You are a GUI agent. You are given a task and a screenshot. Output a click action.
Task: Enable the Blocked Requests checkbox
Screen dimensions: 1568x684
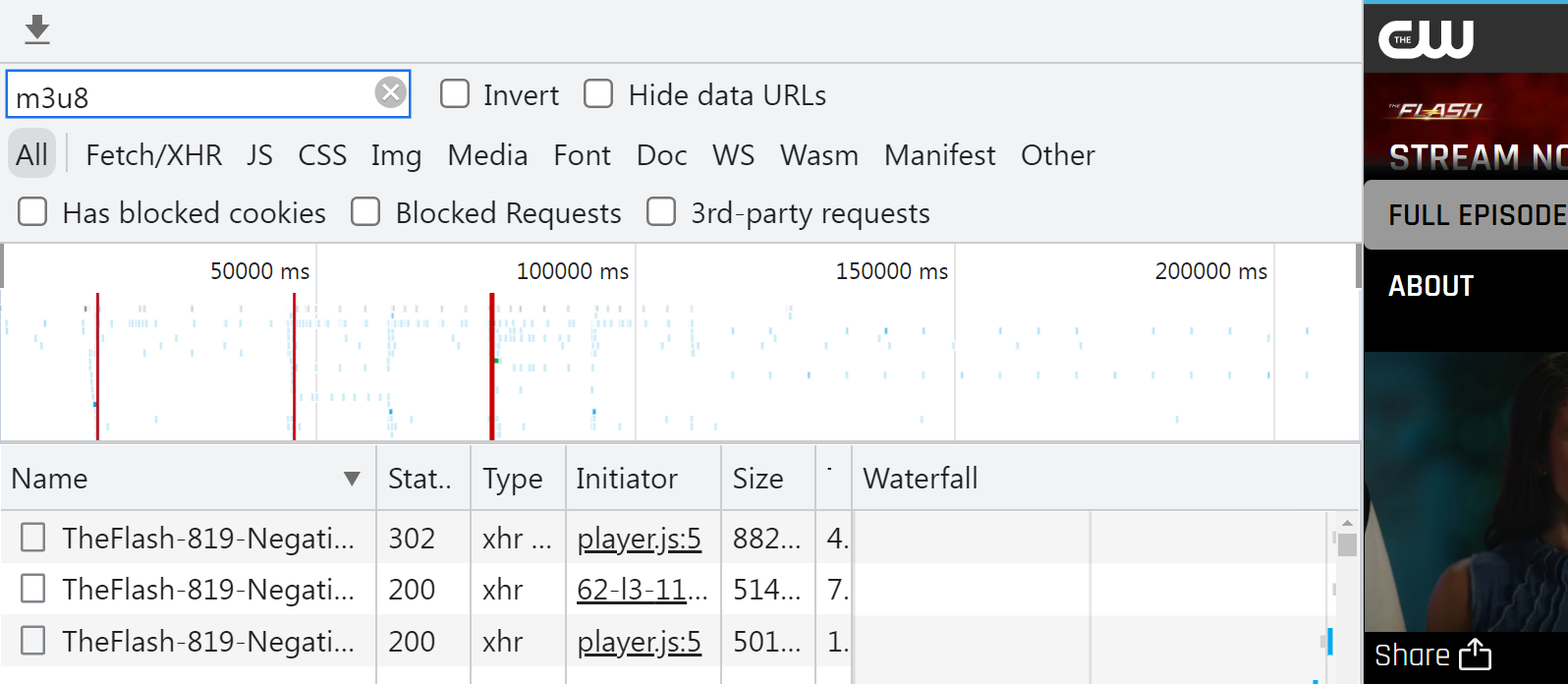pos(365,212)
